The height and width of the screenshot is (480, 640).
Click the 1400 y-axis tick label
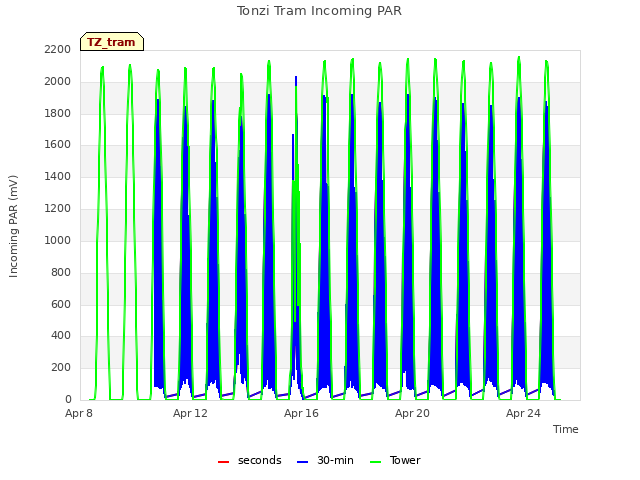click(x=58, y=176)
